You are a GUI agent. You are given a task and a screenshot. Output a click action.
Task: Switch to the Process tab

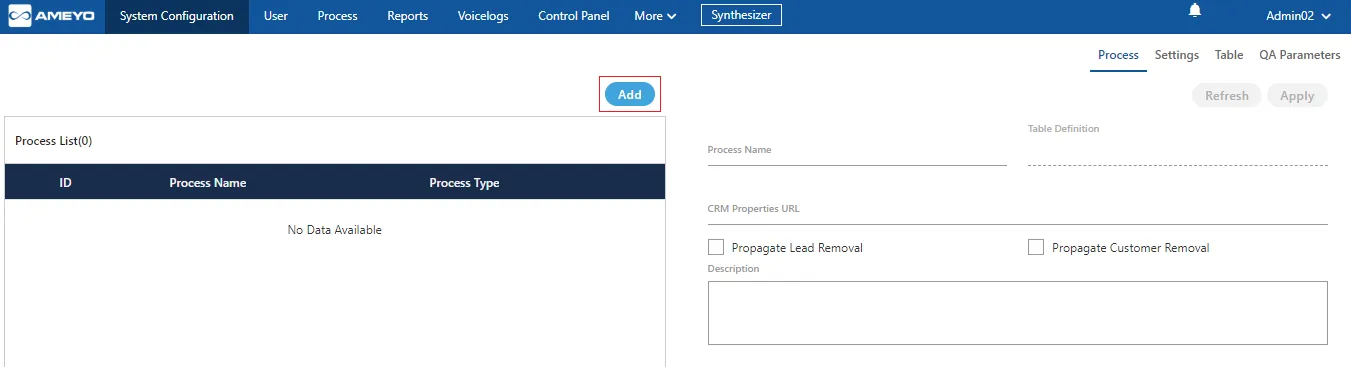click(1118, 55)
